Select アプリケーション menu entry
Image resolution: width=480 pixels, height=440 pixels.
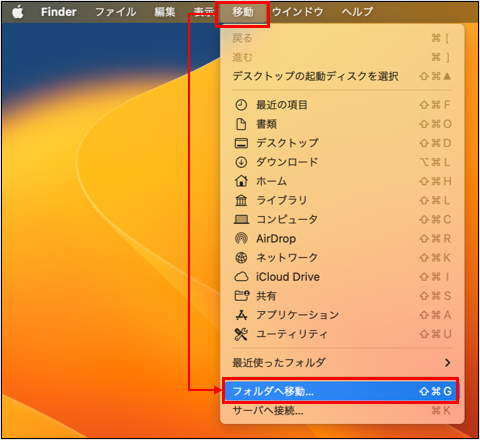pos(342,315)
